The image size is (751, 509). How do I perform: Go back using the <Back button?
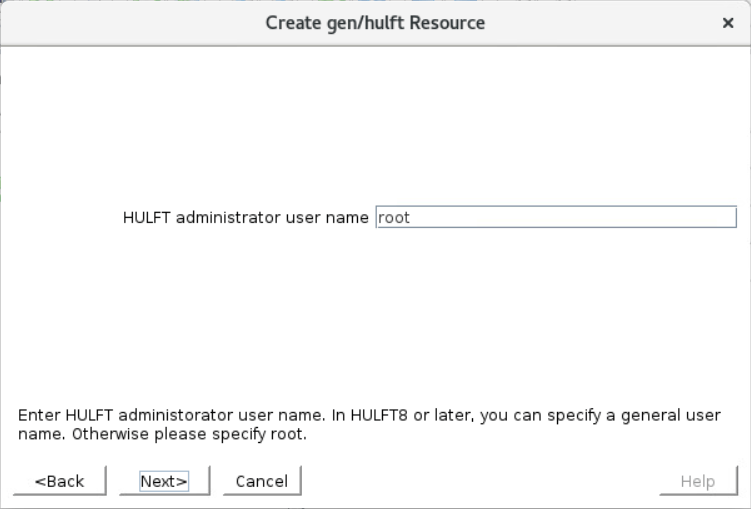click(59, 481)
